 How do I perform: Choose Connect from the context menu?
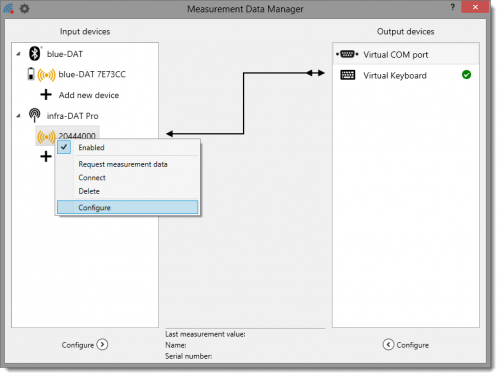[92, 178]
